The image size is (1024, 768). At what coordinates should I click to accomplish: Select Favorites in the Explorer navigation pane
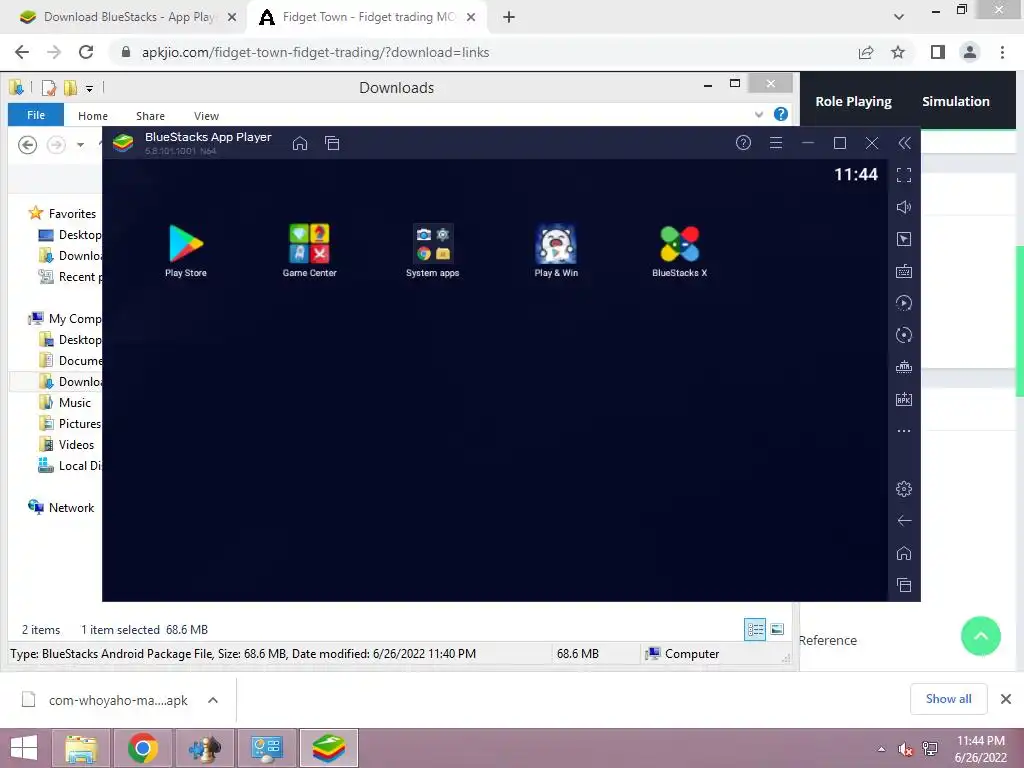tap(62, 214)
